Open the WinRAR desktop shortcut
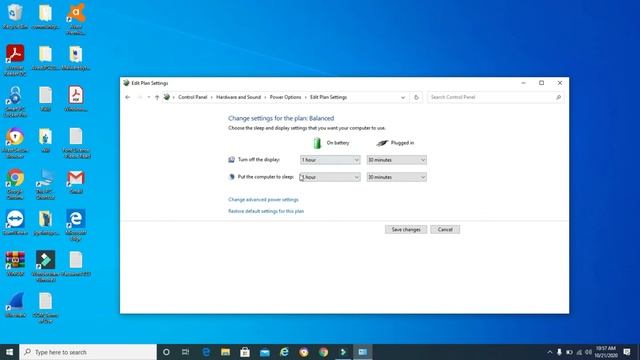Screen dimensions: 640x360 [x=15, y=264]
